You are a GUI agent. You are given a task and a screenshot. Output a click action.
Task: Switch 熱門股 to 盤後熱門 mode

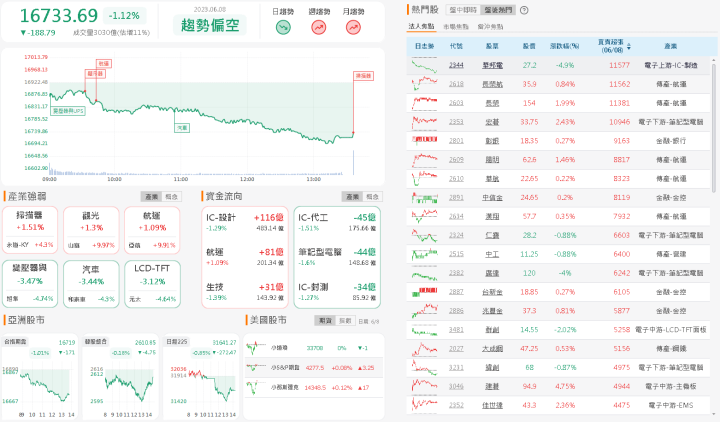pos(498,10)
